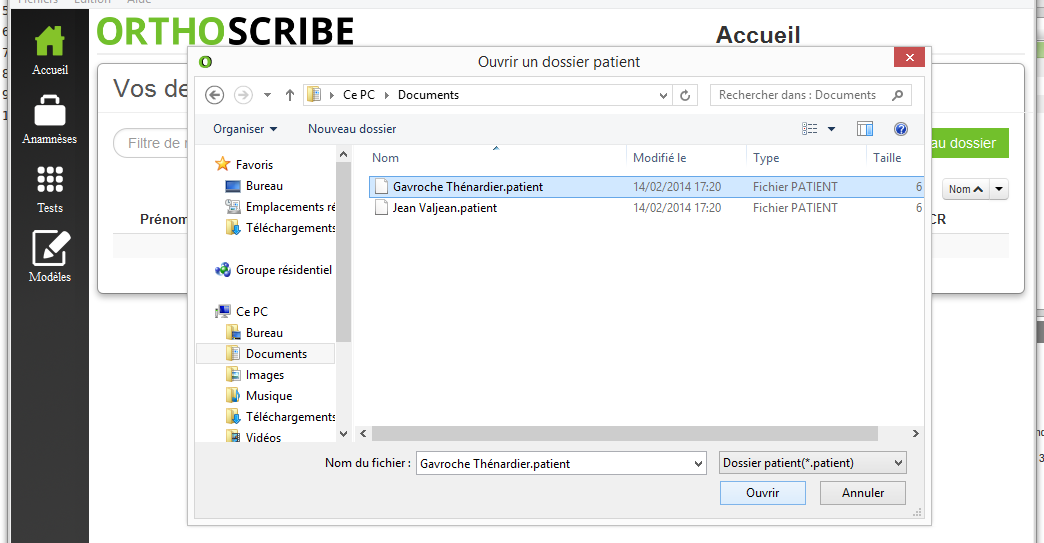This screenshot has height=543, width=1044.
Task: Go up one folder level arrow
Action: [x=290, y=95]
